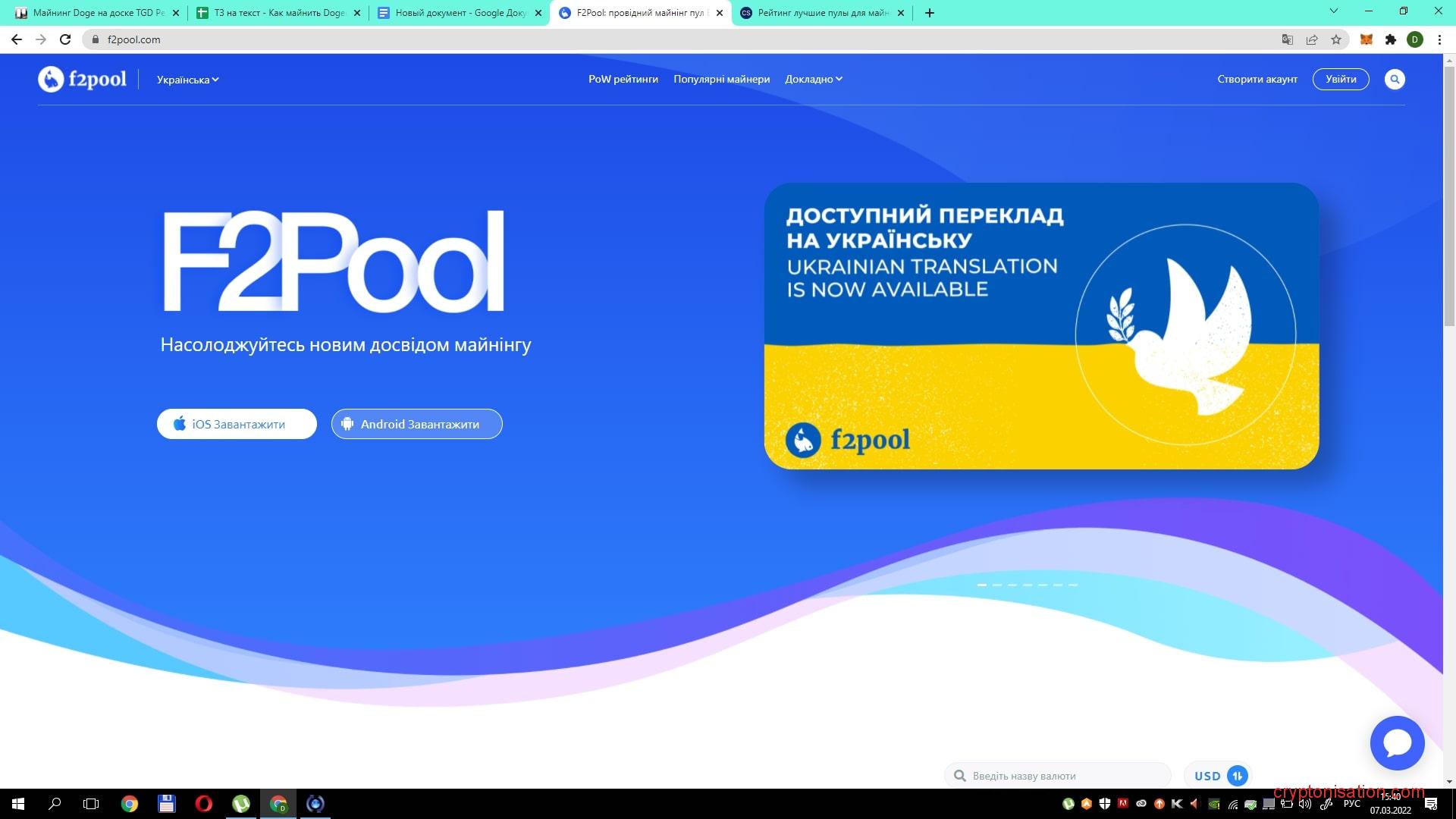
Task: Select the last carousel slide indicator
Action: point(1073,585)
